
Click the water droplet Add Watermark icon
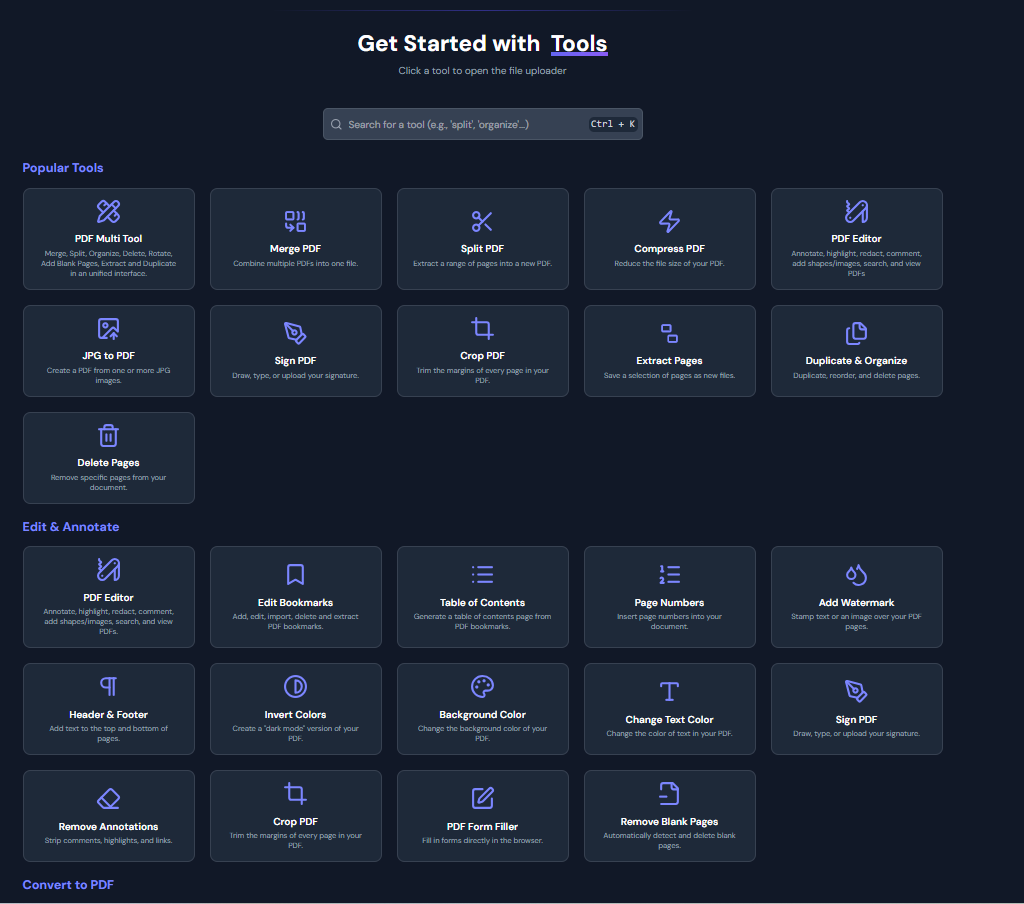856,574
